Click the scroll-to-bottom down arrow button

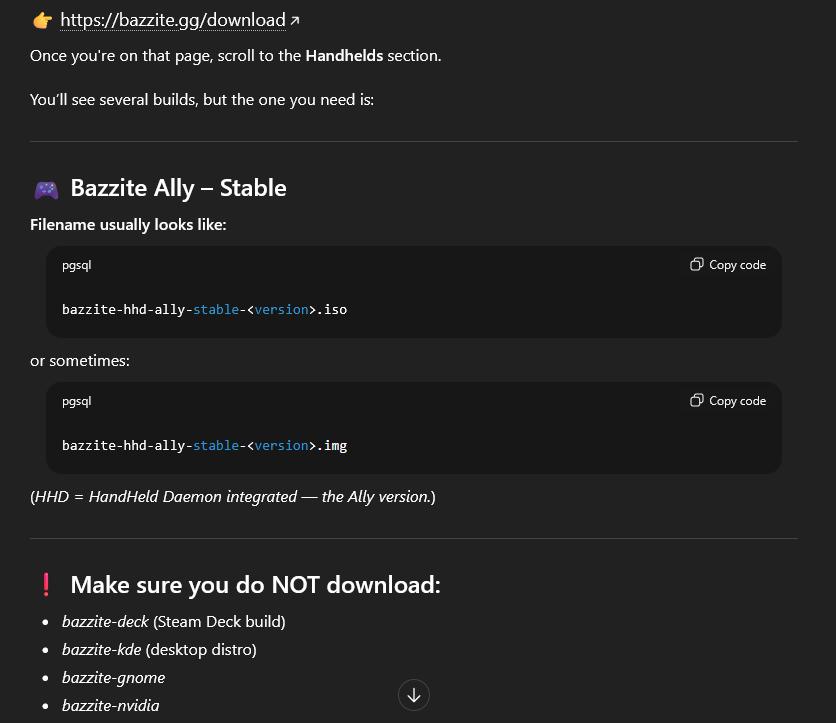coord(414,695)
